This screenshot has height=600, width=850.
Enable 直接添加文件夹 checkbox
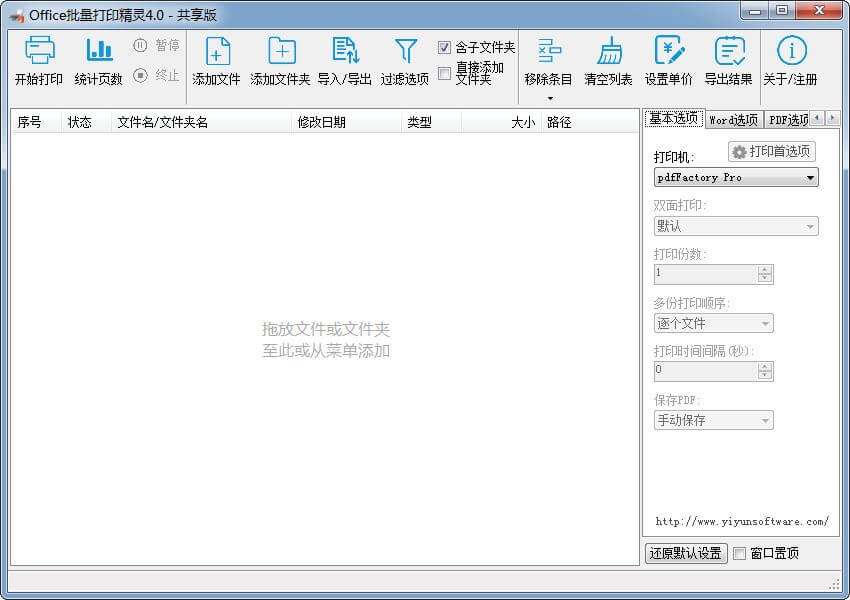tap(444, 73)
